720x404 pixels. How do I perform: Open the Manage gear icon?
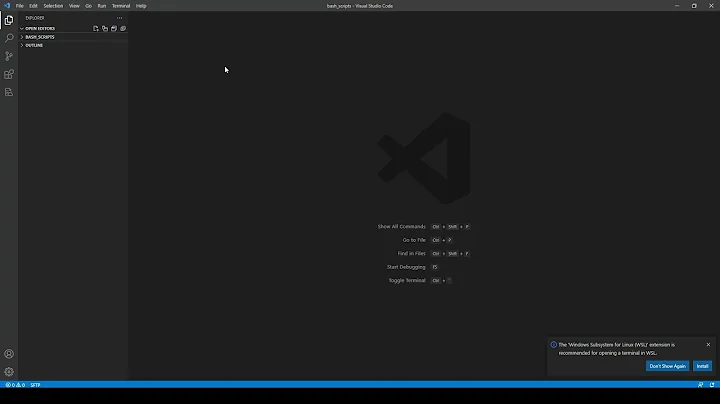pyautogui.click(x=9, y=372)
